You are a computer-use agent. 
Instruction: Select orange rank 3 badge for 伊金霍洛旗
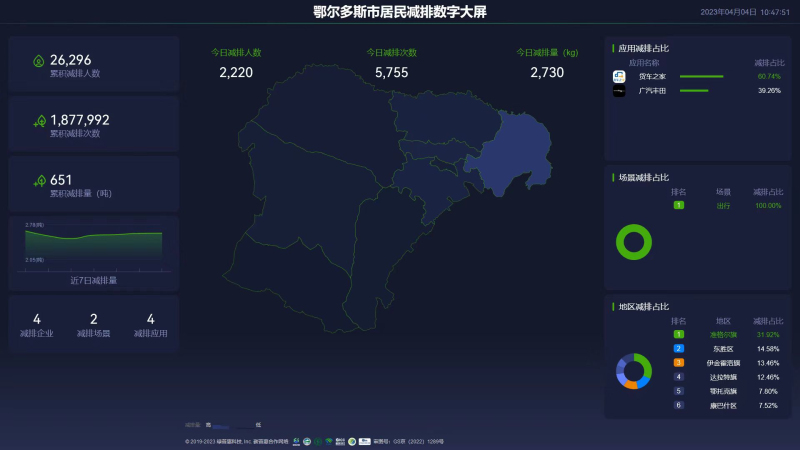point(679,362)
